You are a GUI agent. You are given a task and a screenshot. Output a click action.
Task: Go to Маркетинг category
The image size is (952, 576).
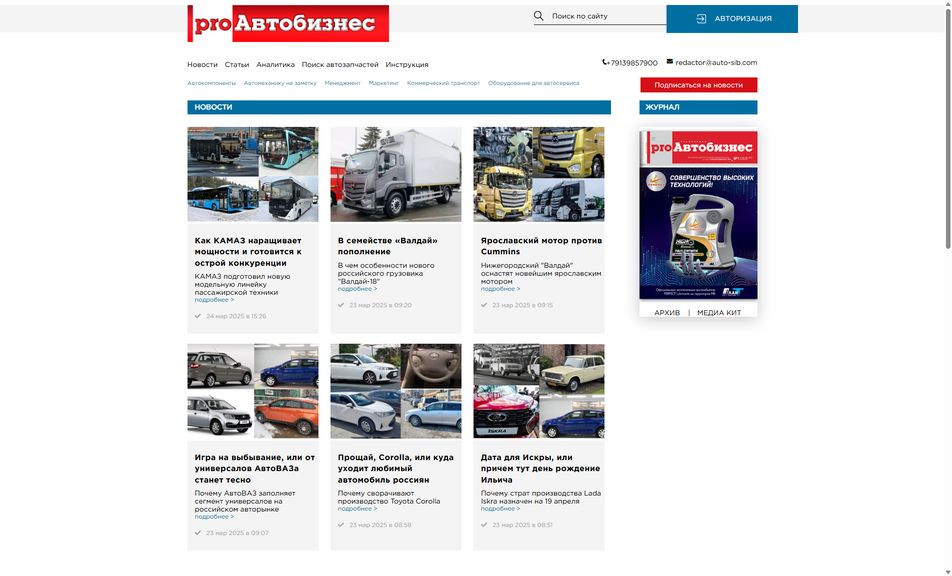(x=384, y=83)
